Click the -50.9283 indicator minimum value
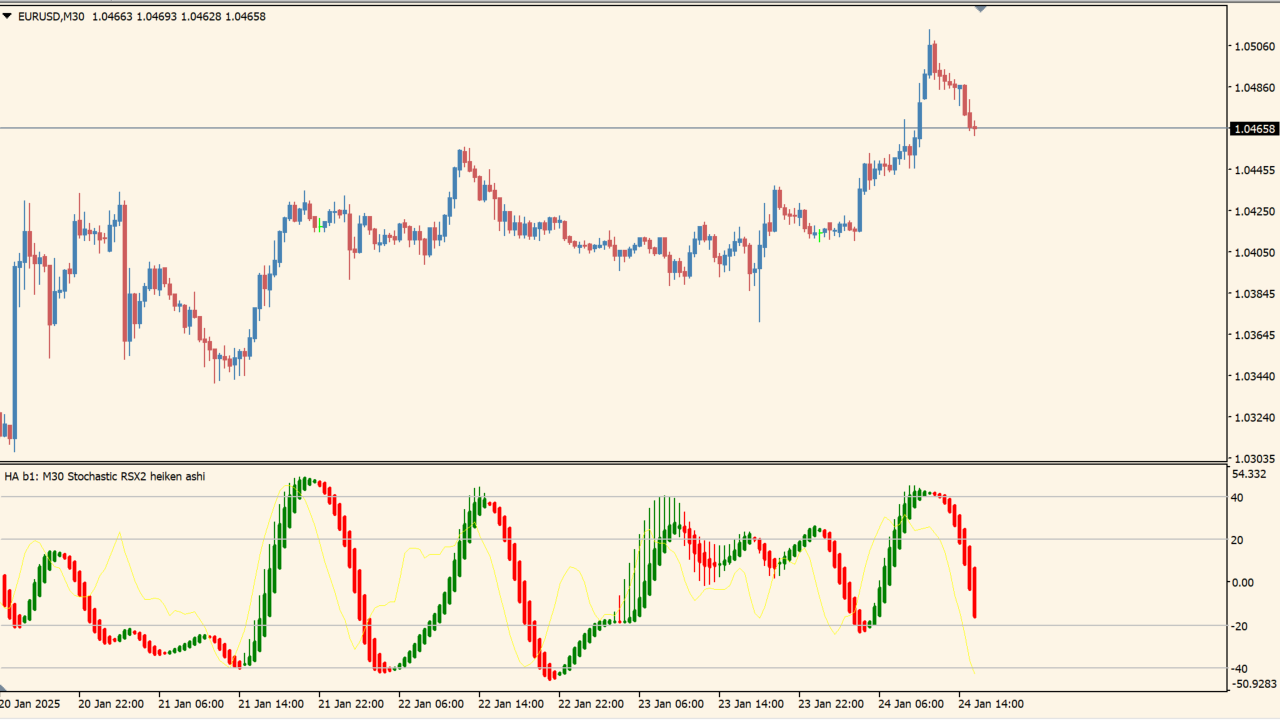Image resolution: width=1280 pixels, height=720 pixels. click(1254, 684)
